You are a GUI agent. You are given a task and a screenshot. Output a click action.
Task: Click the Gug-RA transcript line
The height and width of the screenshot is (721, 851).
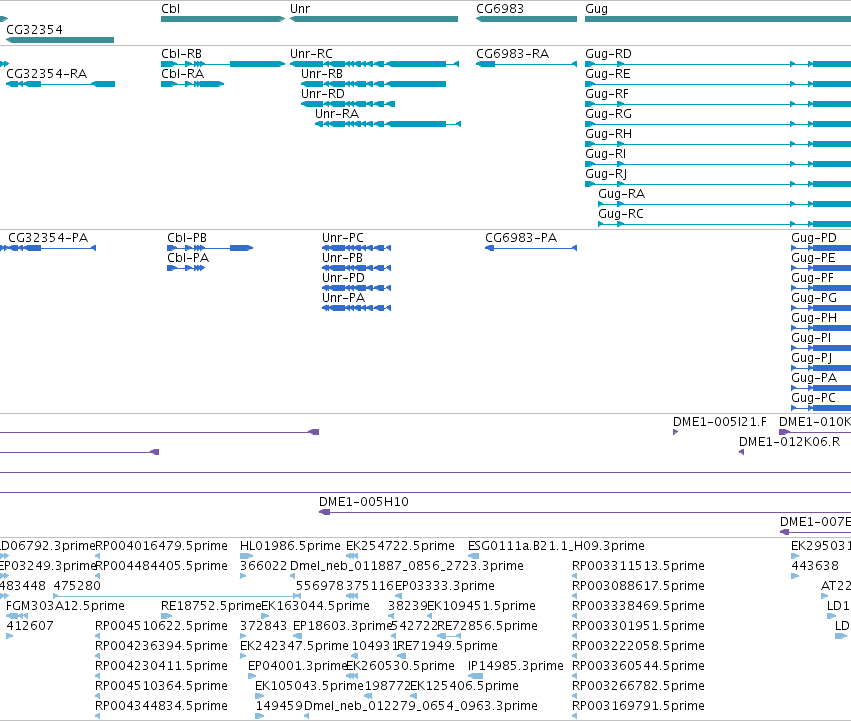725,204
